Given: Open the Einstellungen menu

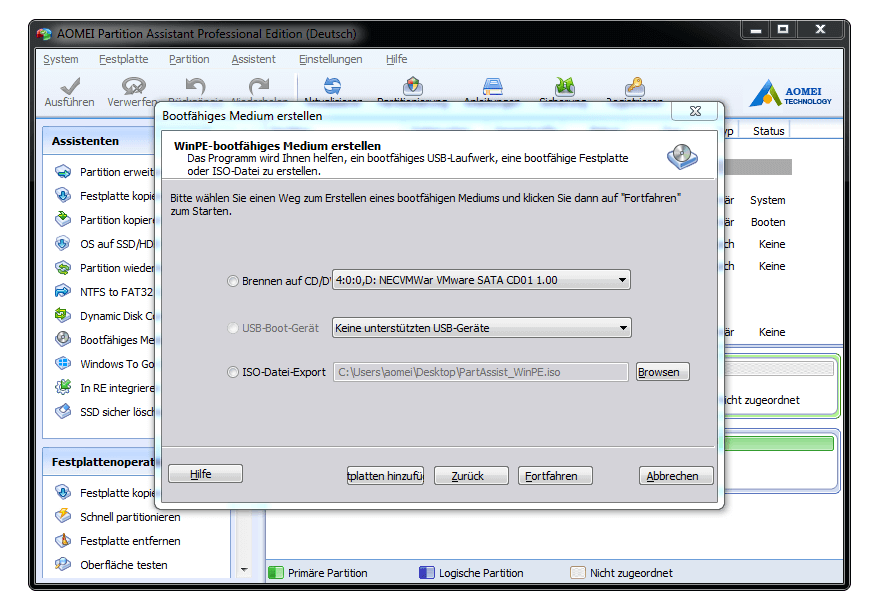Looking at the screenshot, I should 330,59.
